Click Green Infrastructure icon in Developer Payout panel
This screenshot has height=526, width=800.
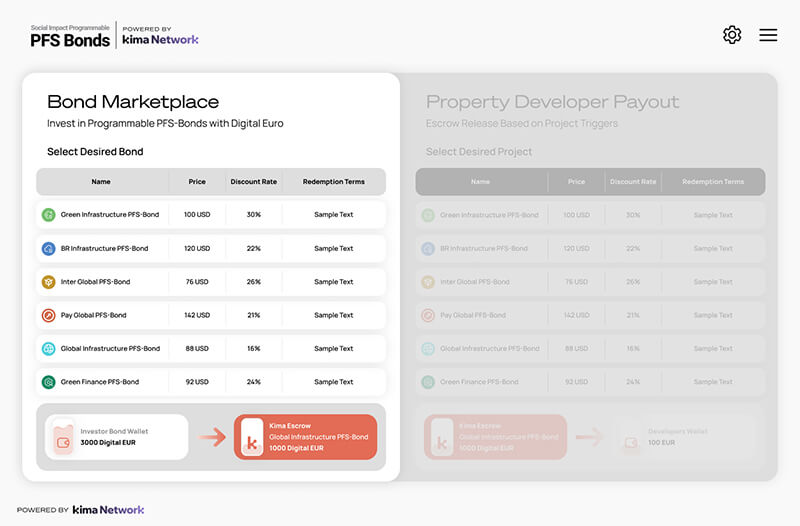point(428,215)
